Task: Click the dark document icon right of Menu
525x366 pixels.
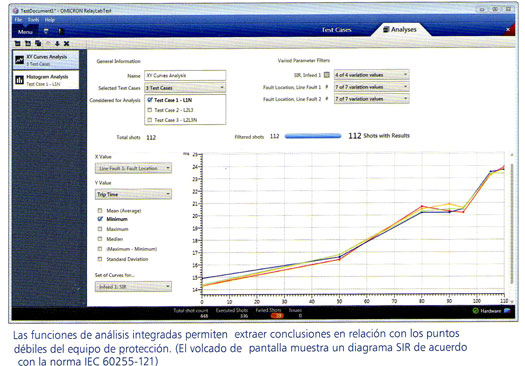Action: pyautogui.click(x=61, y=31)
